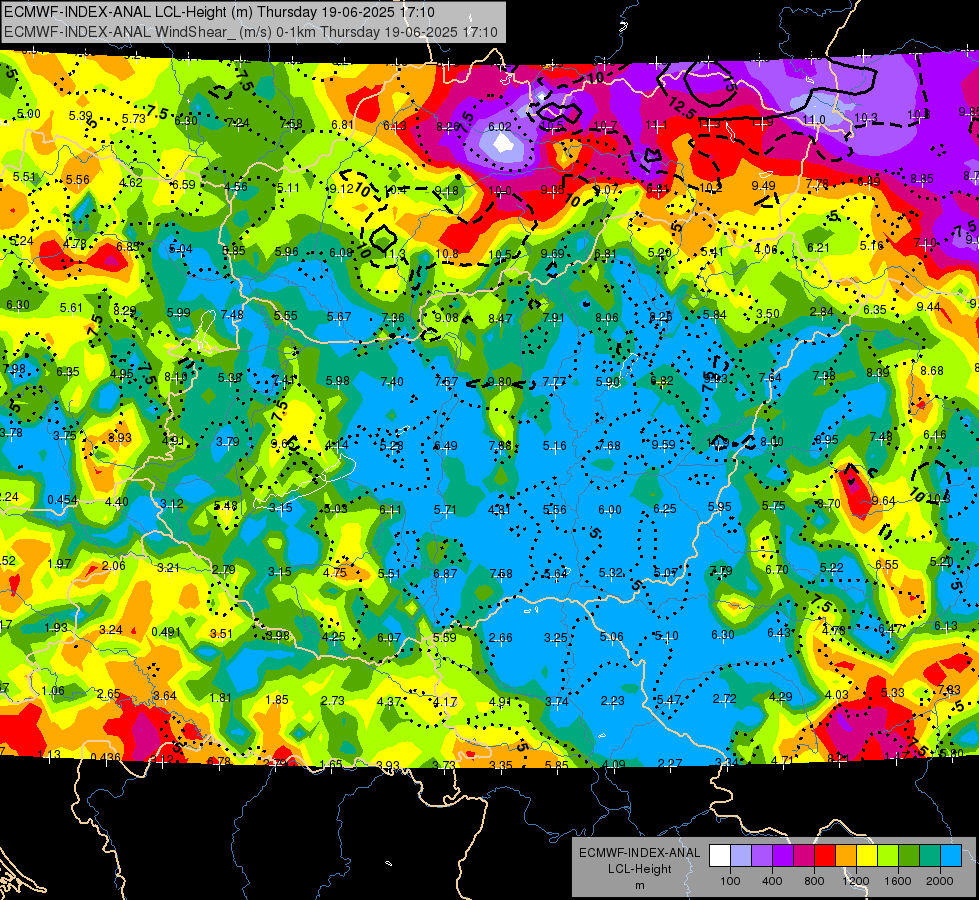The image size is (979, 900).
Task: Click the grid value 6.00
Action: click(610, 510)
